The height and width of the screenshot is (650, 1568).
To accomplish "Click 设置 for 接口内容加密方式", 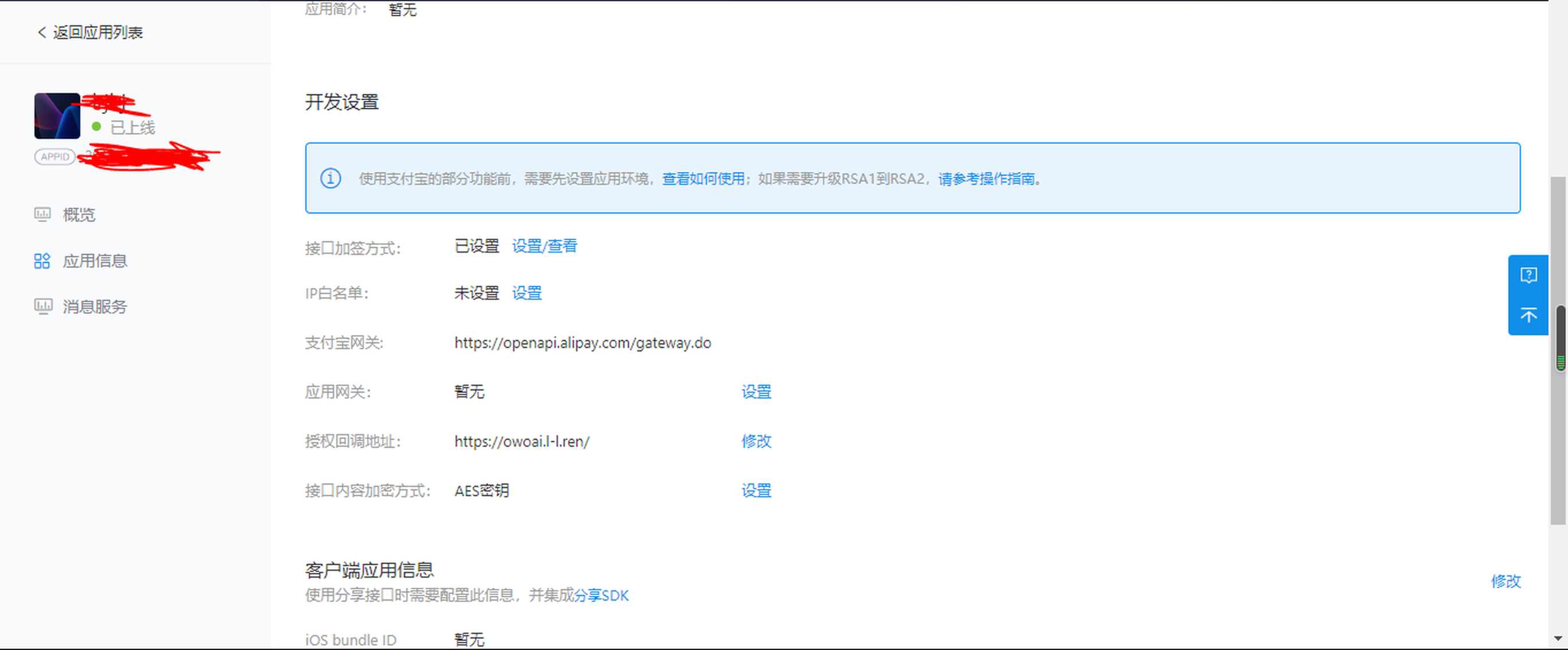I will pos(756,490).
